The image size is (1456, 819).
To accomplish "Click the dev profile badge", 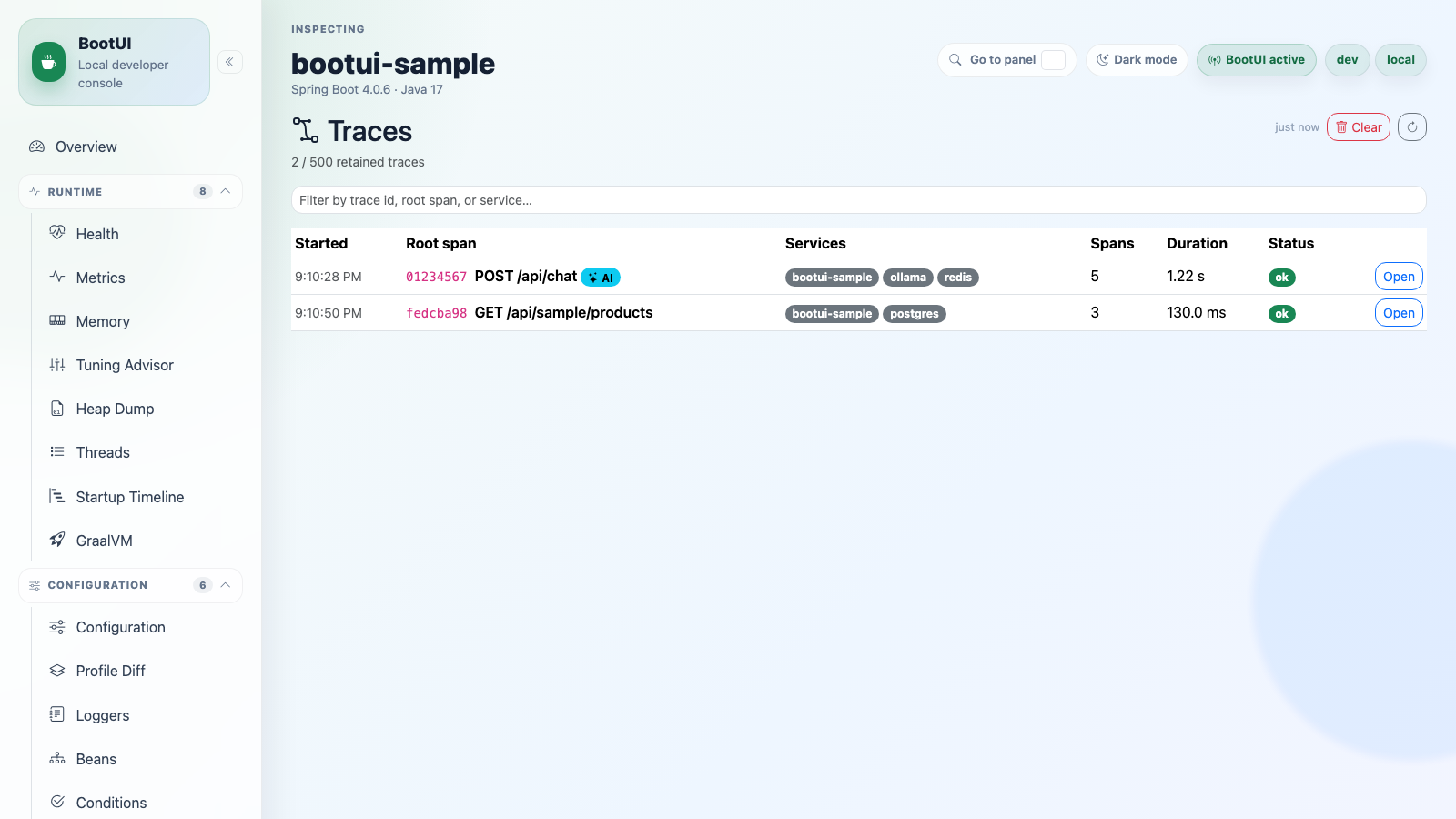I will [1348, 60].
